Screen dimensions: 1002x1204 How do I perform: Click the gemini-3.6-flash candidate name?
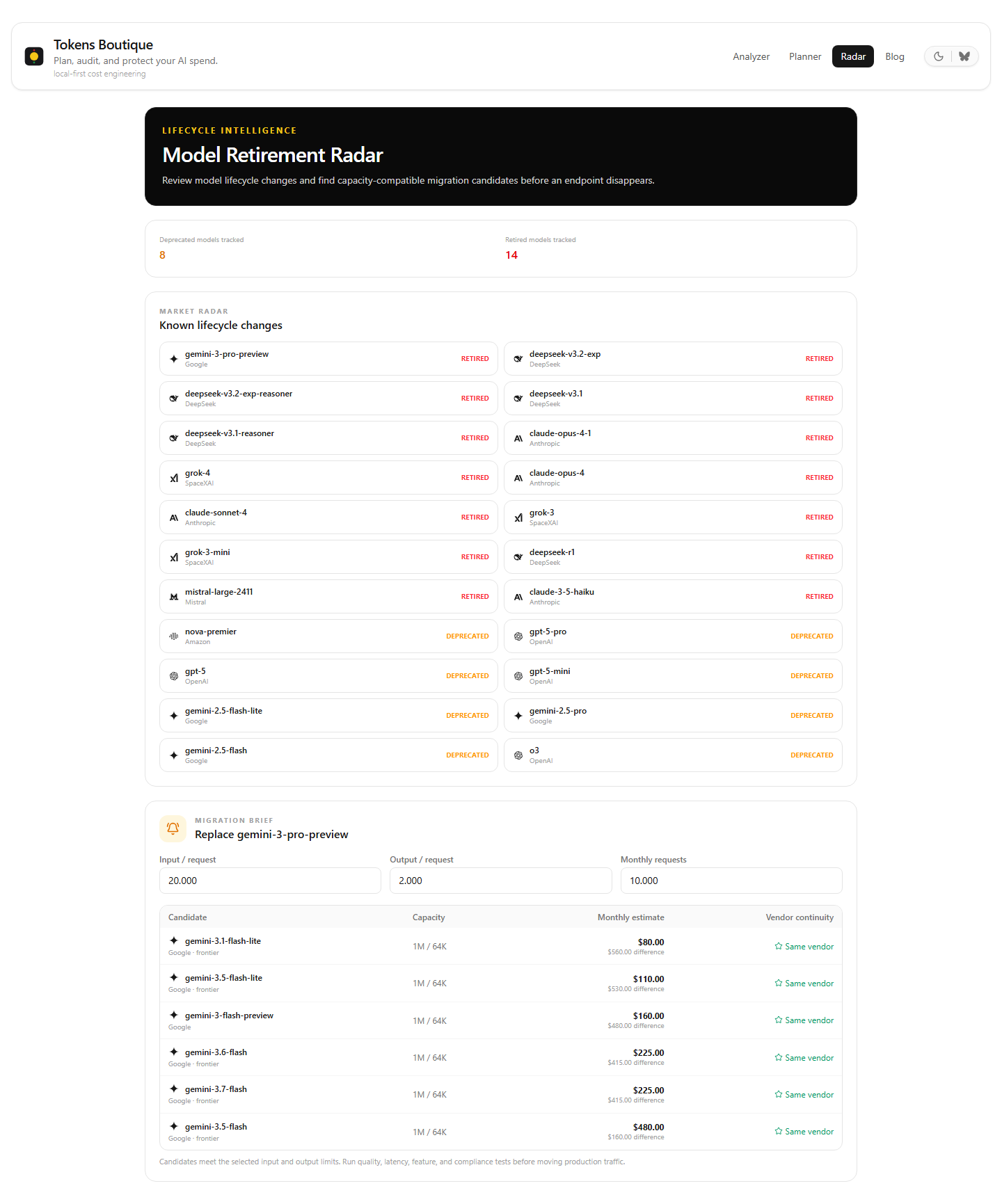pyautogui.click(x=216, y=1052)
